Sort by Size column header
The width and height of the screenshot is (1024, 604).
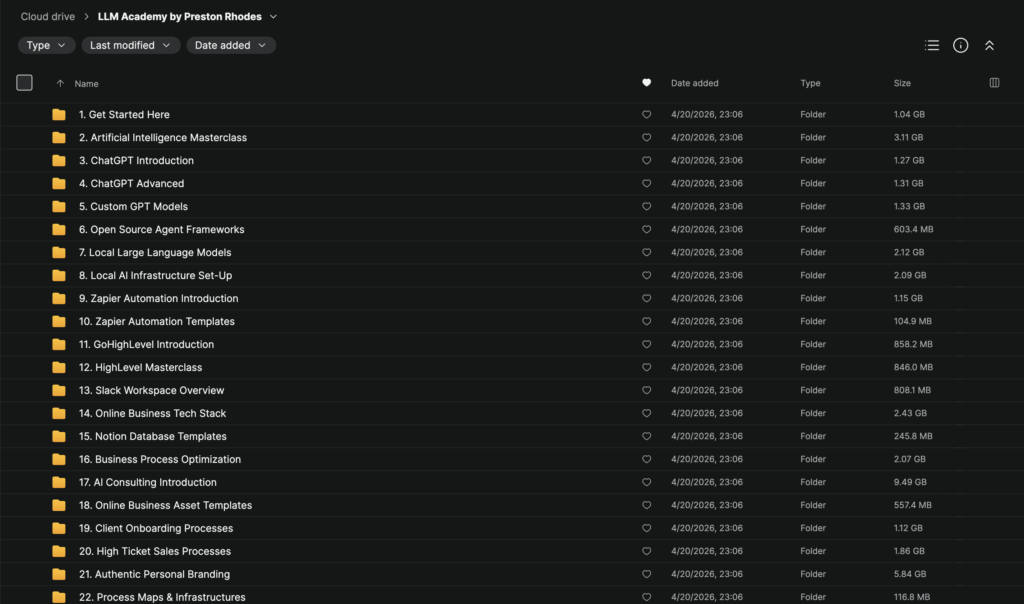902,84
